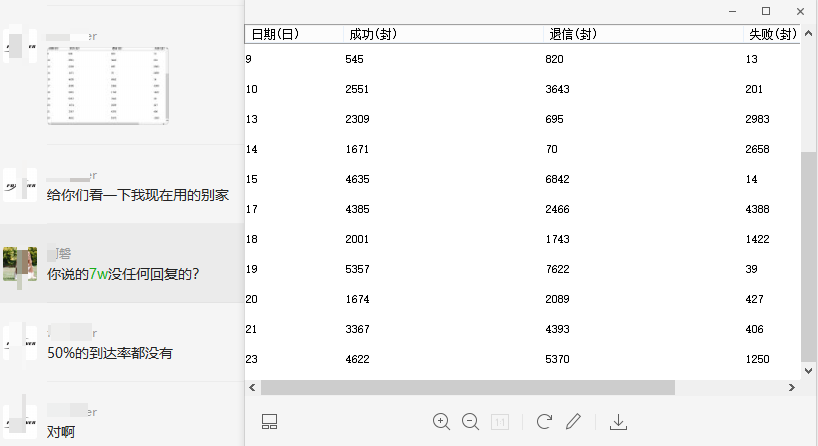Click the zoom in magnifier icon
Image resolution: width=818 pixels, height=446 pixels.
click(441, 421)
